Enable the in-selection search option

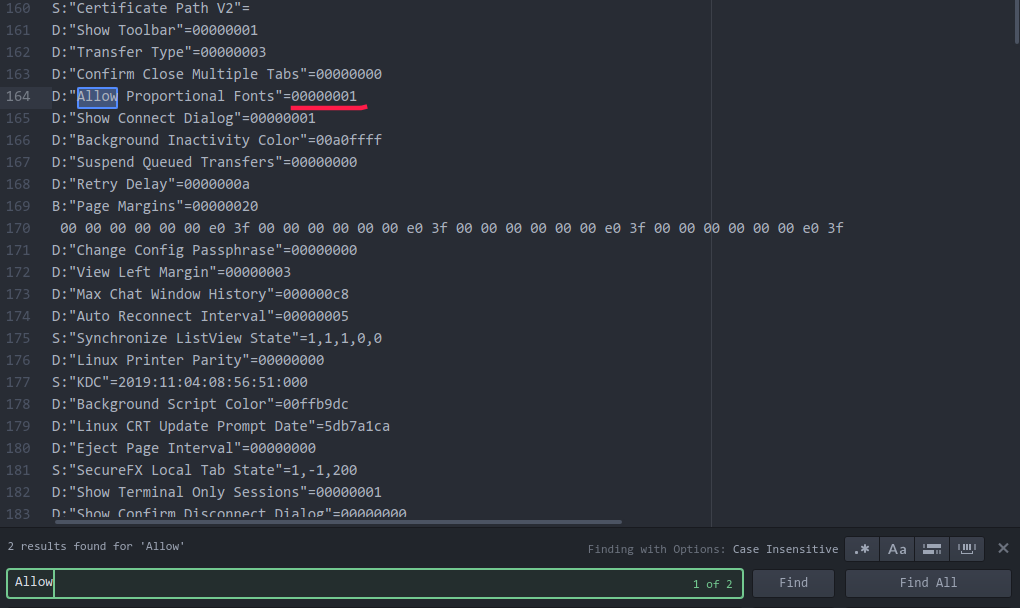pos(931,548)
